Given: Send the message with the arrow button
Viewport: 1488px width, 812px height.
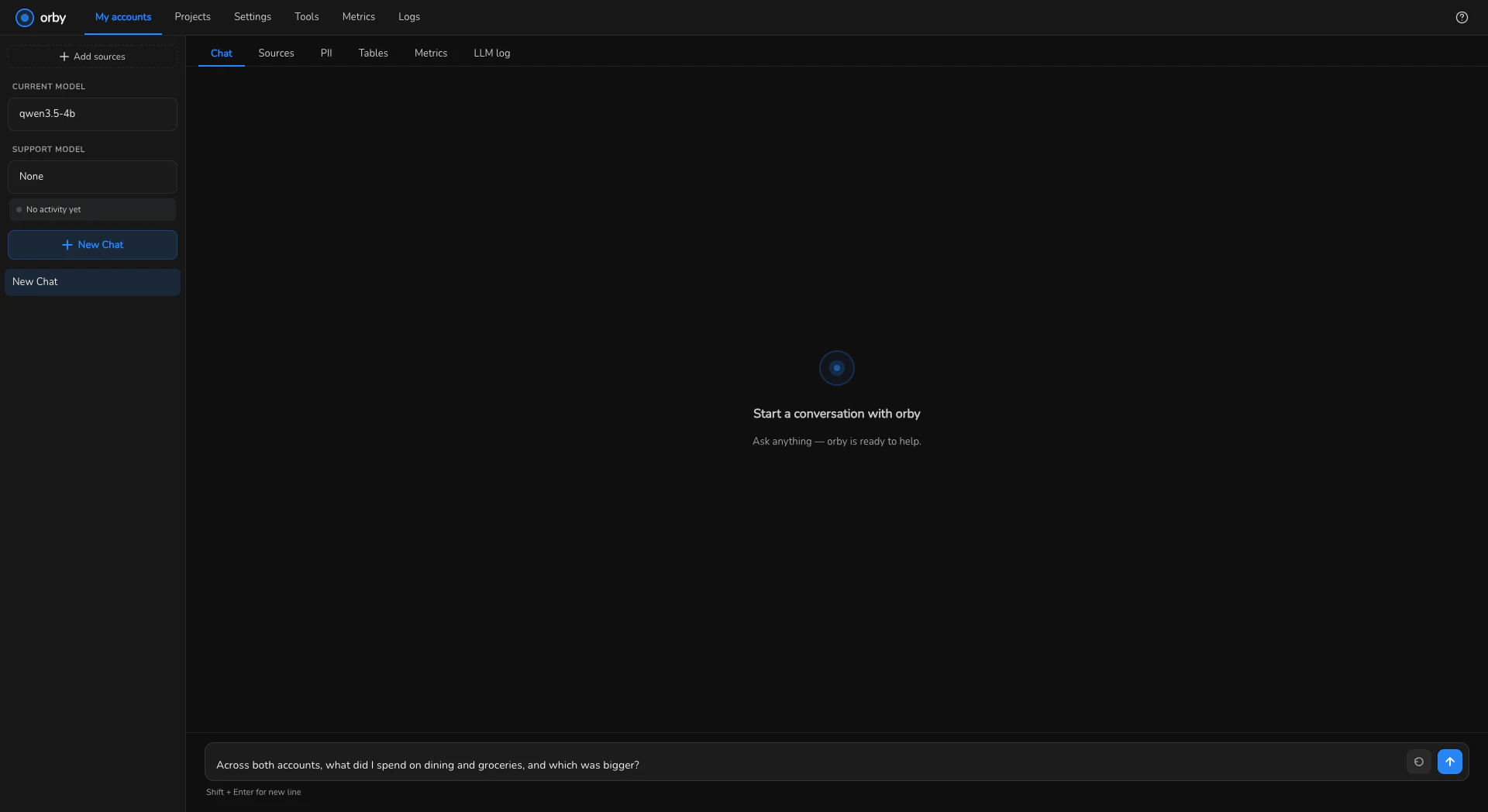Looking at the screenshot, I should 1450,762.
